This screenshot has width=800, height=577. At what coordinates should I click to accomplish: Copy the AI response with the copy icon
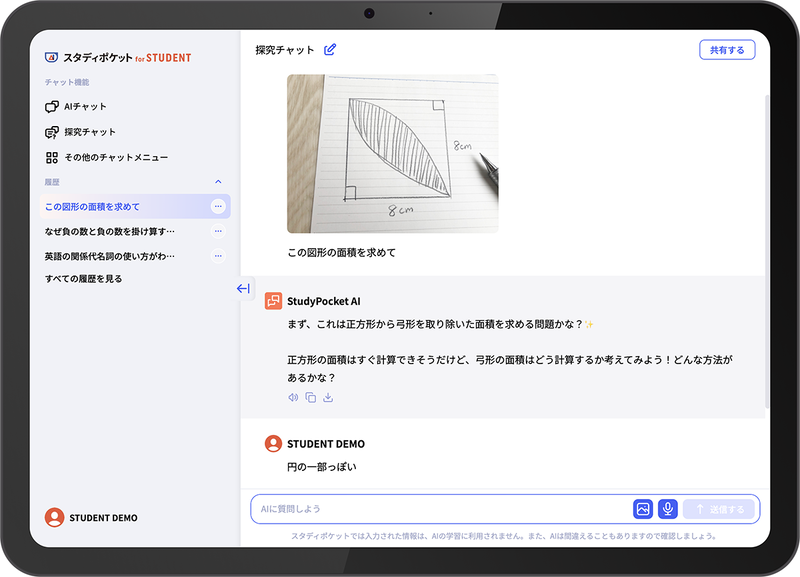311,397
